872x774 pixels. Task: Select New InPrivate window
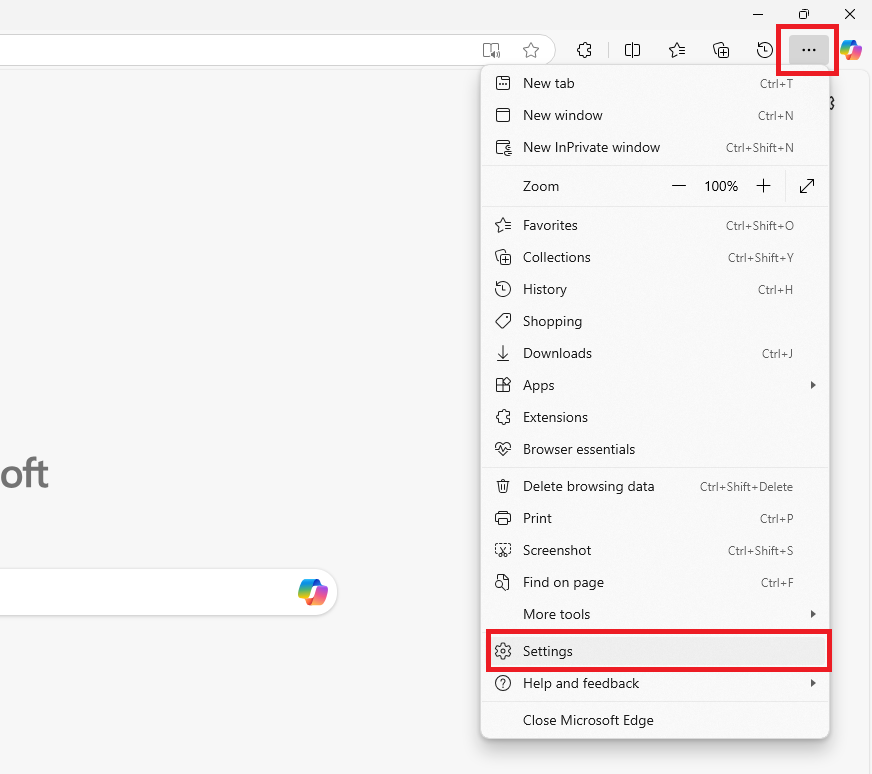(x=591, y=147)
